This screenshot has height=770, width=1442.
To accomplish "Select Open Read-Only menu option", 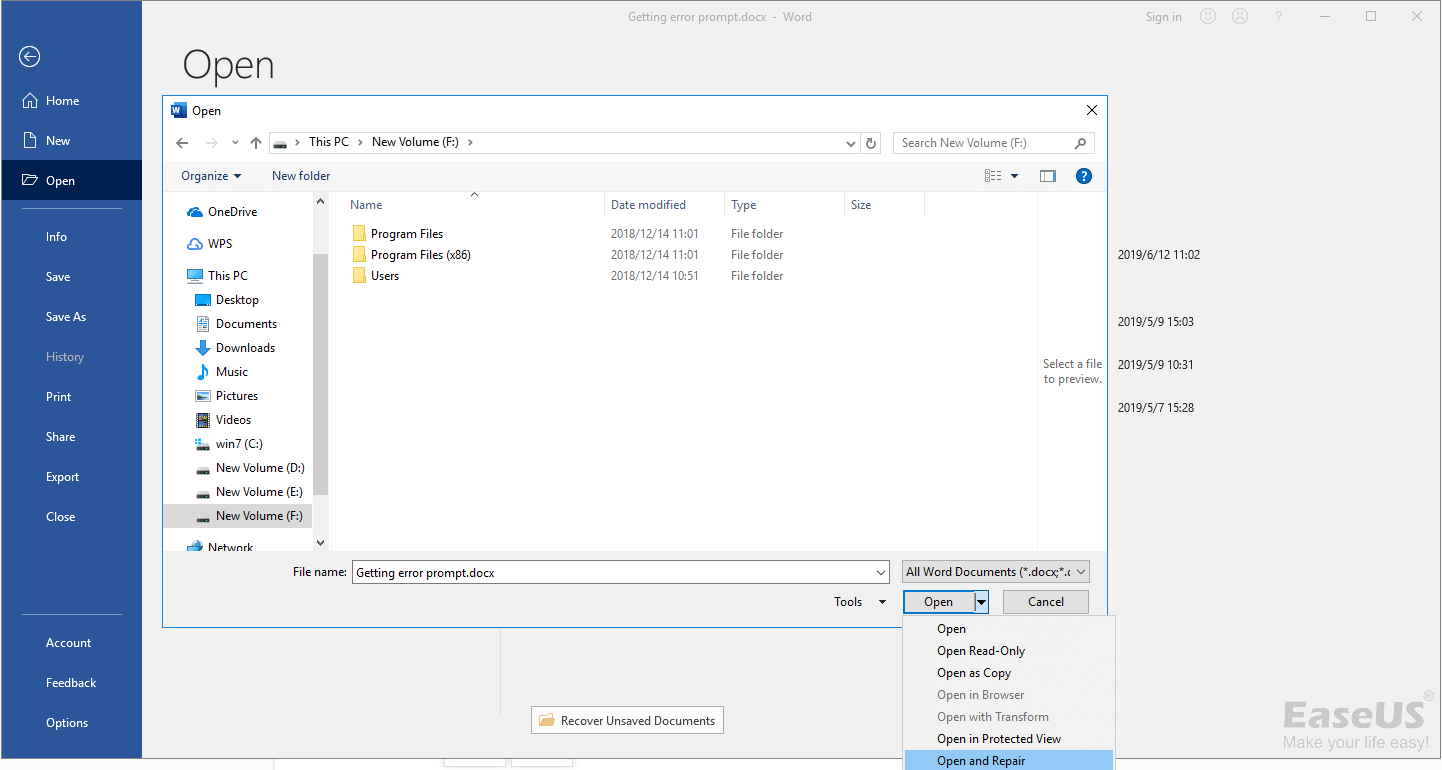I will coord(981,651).
